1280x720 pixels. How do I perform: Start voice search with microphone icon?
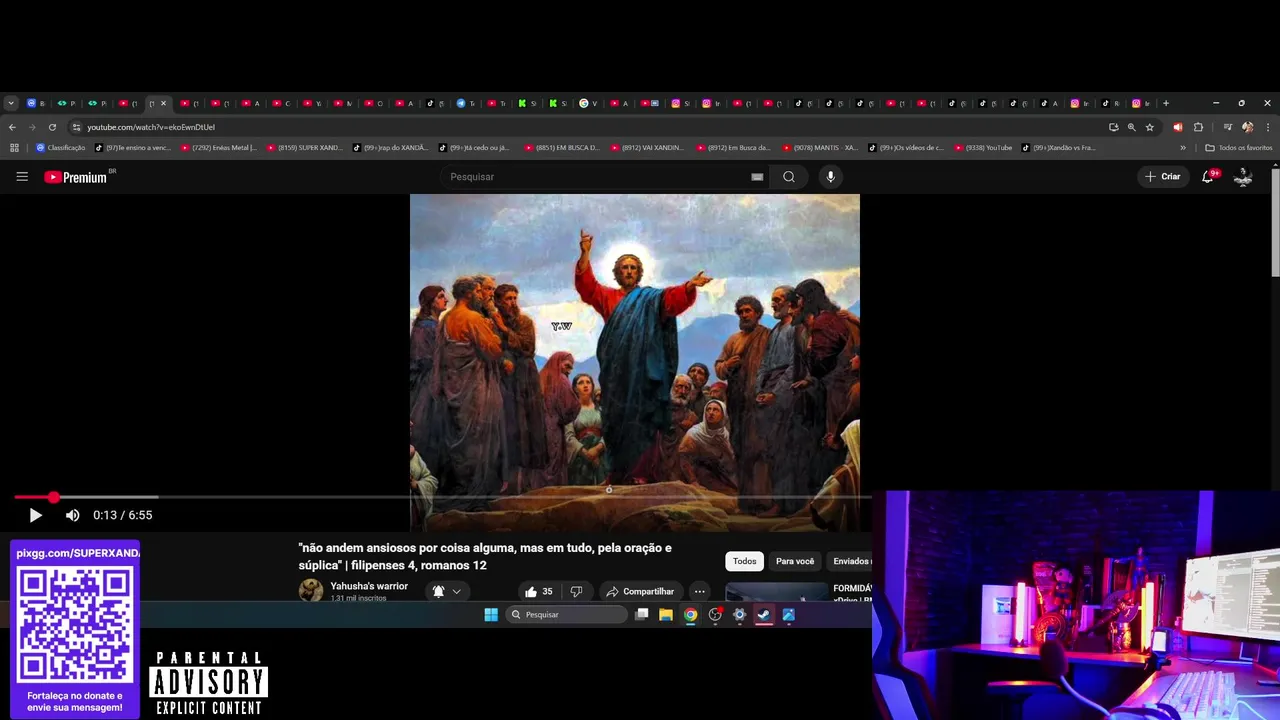[830, 177]
